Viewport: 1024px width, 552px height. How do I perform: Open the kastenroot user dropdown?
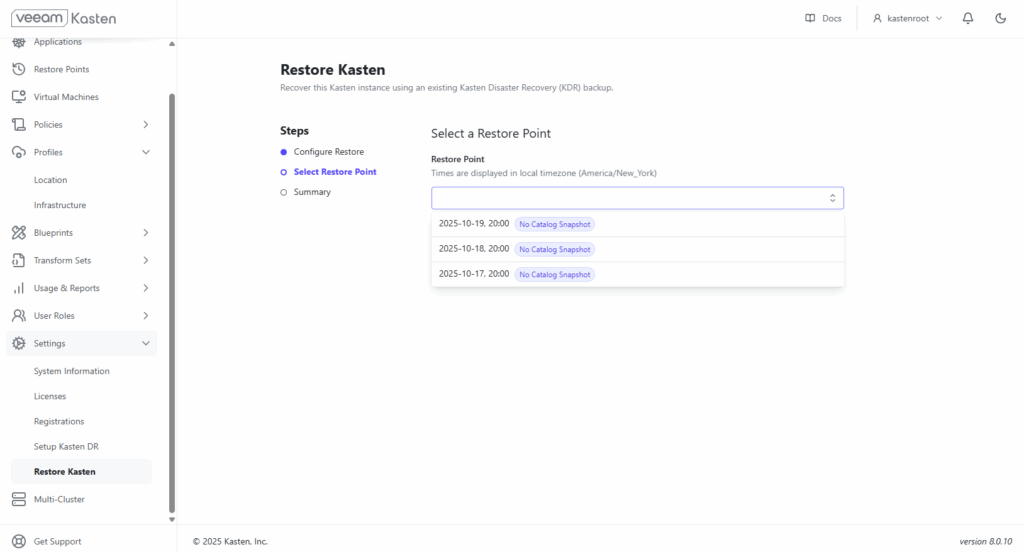coord(908,18)
